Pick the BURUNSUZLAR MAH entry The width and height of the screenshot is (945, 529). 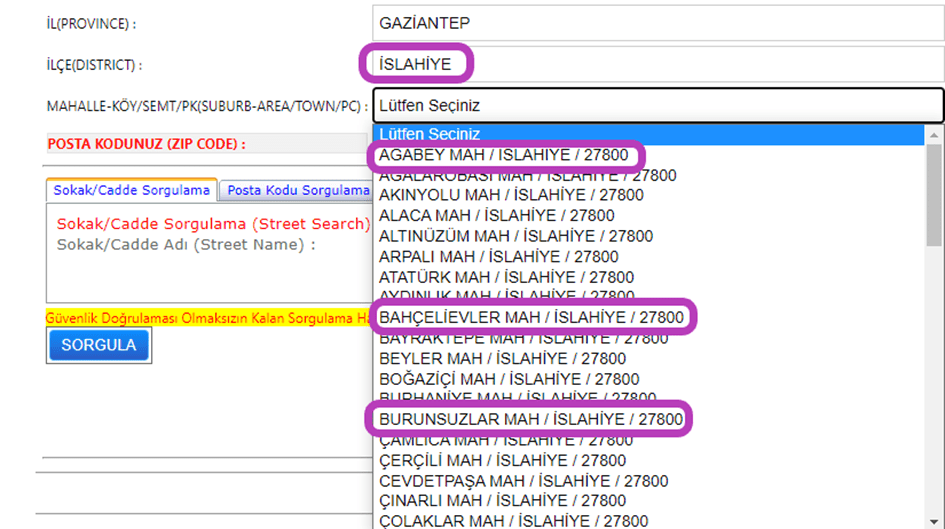point(530,419)
